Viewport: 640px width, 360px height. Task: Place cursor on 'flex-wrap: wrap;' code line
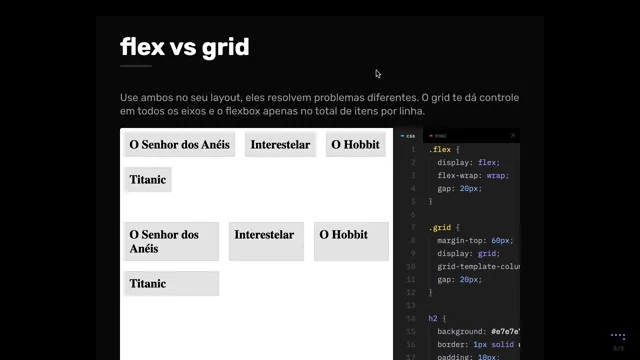pos(473,176)
